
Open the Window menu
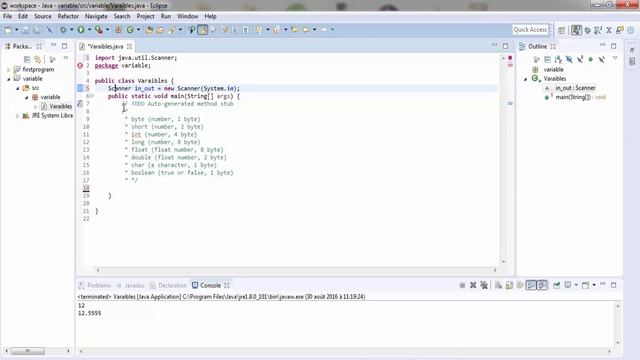pos(188,16)
